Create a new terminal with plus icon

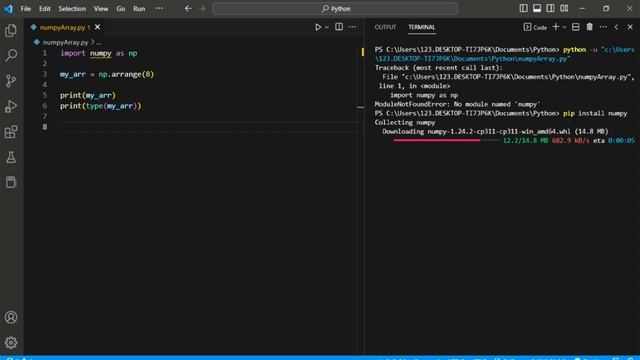[556, 27]
